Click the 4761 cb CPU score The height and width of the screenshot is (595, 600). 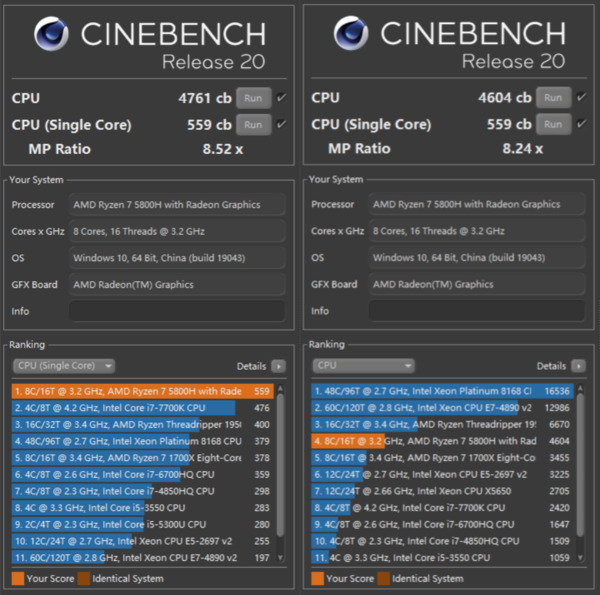click(205, 98)
